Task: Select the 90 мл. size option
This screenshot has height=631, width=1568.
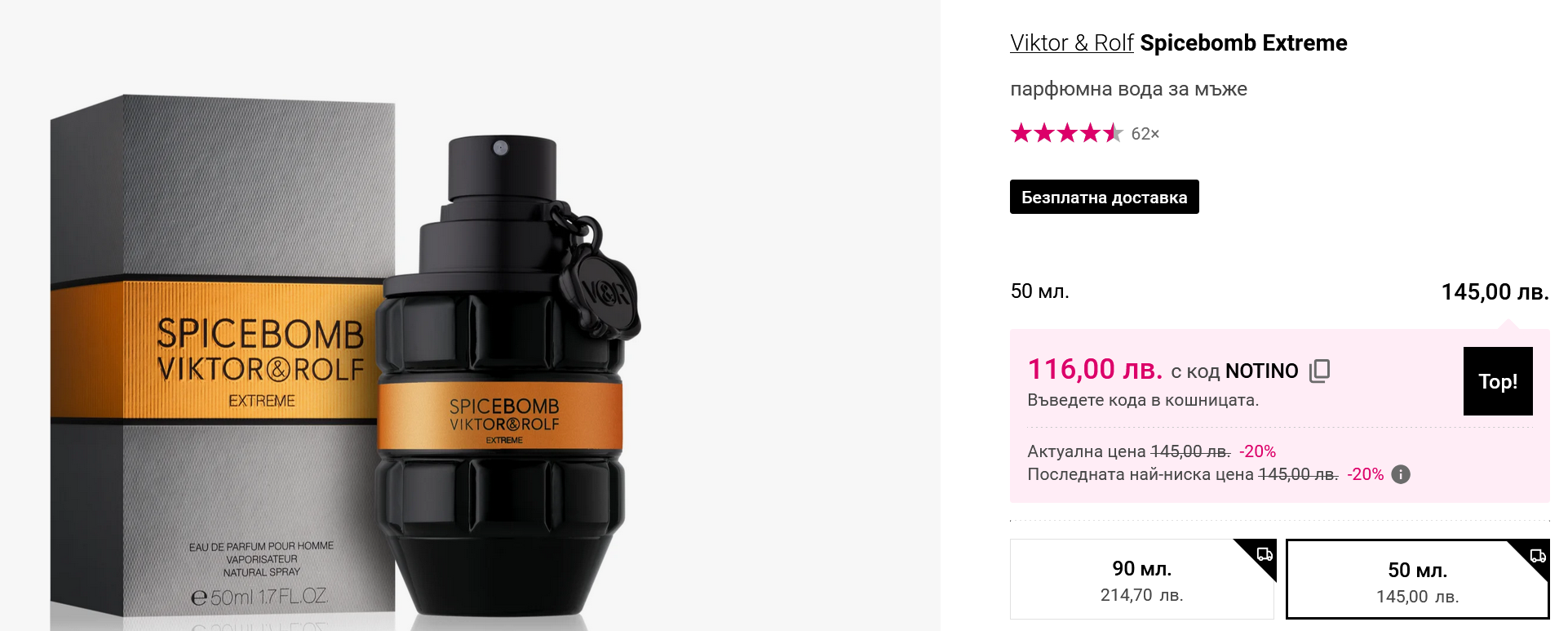Action: click(x=1141, y=580)
